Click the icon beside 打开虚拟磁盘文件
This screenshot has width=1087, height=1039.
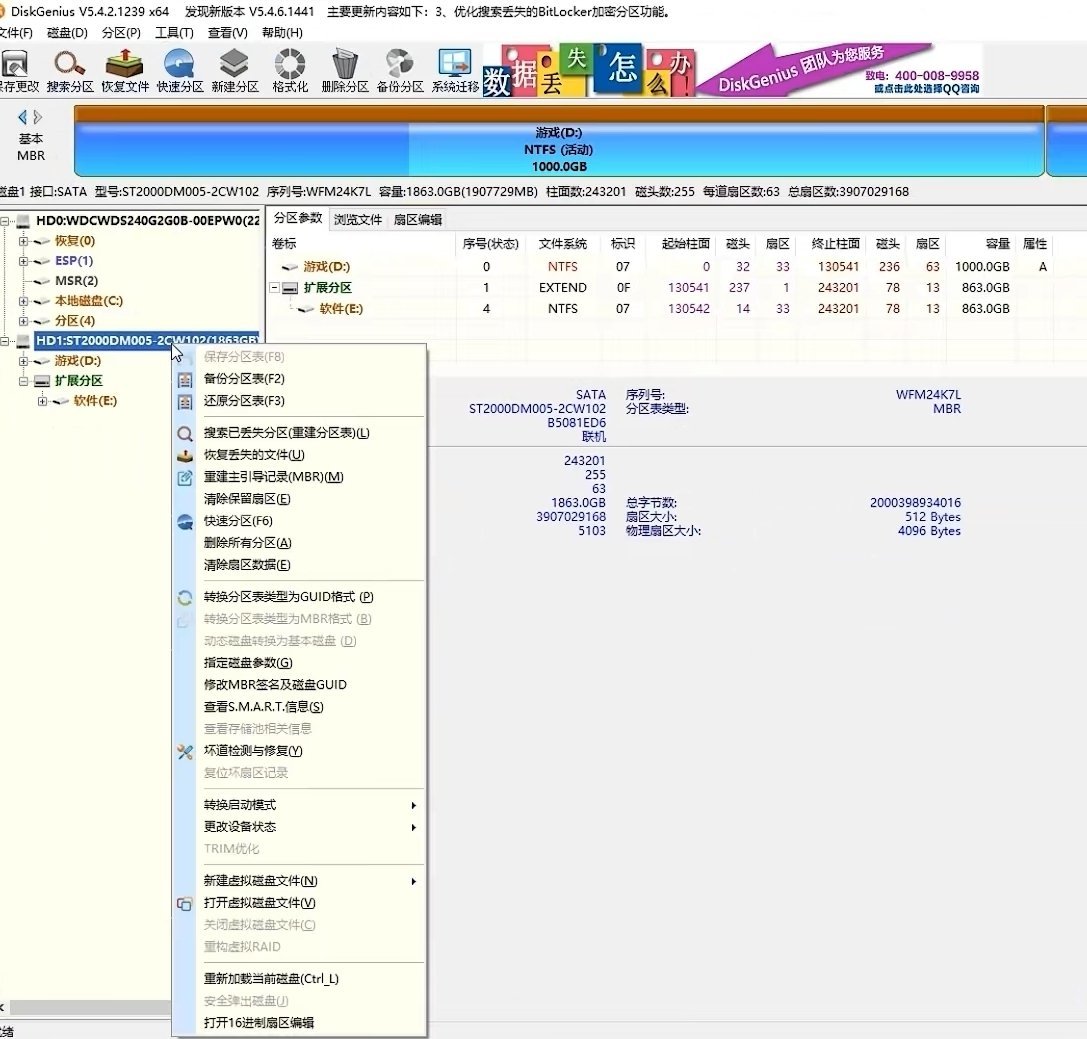point(184,904)
